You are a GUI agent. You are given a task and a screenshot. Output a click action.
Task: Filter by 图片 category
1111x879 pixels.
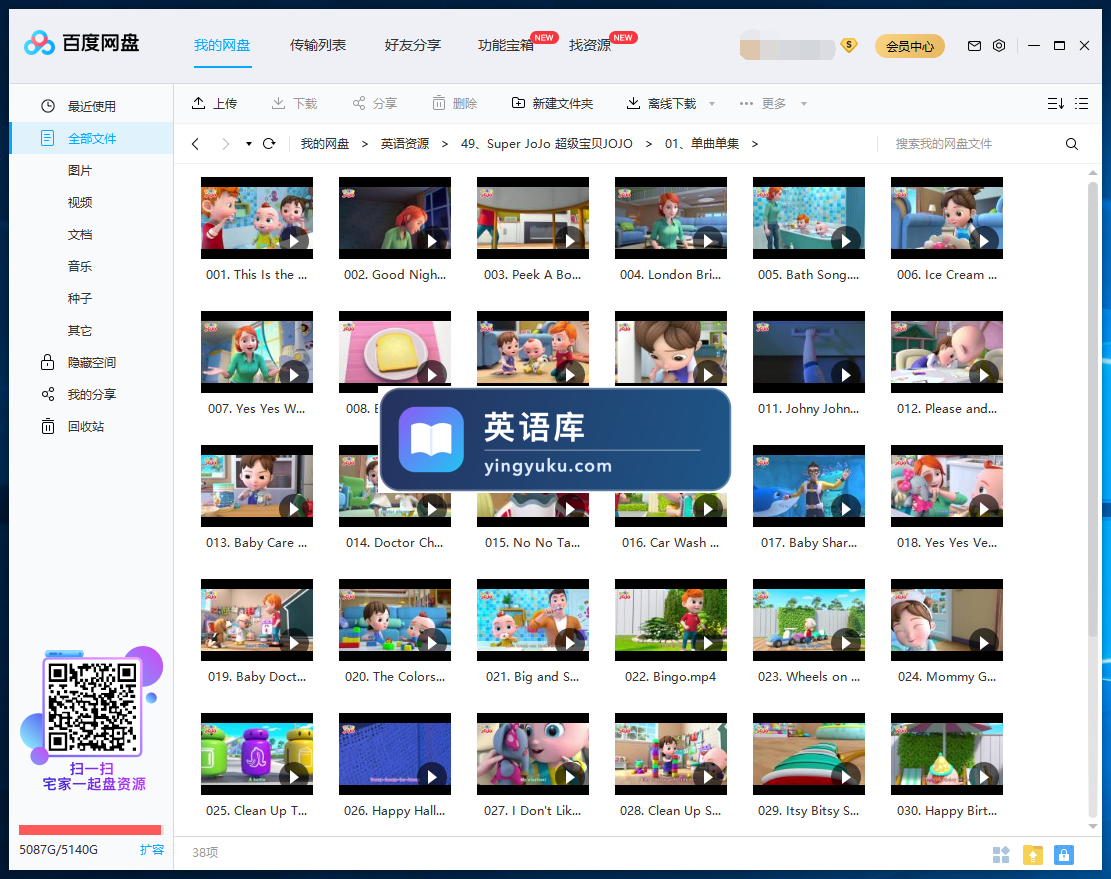pos(80,171)
